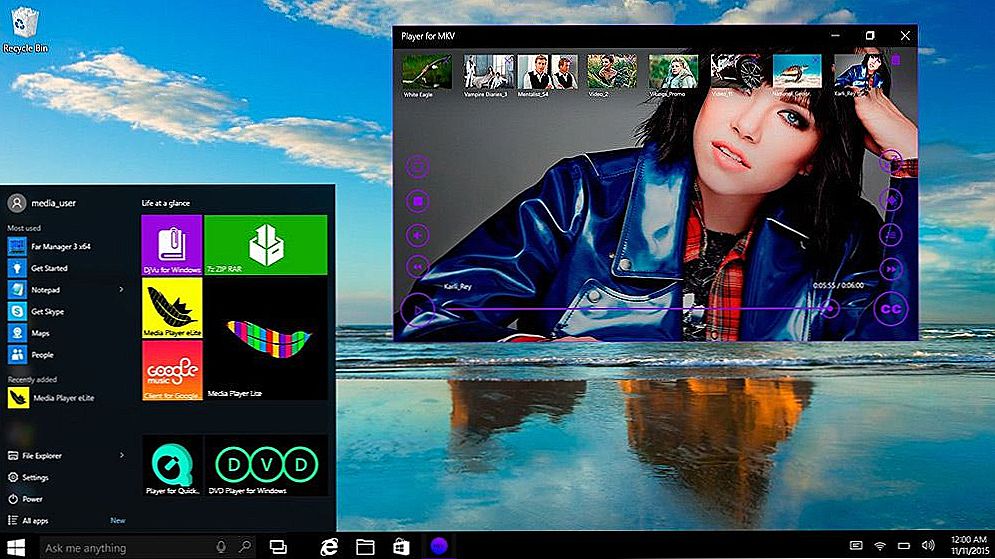Open the Media Player Lite tile
Viewport: 995px width, 559px height.
tap(266, 338)
